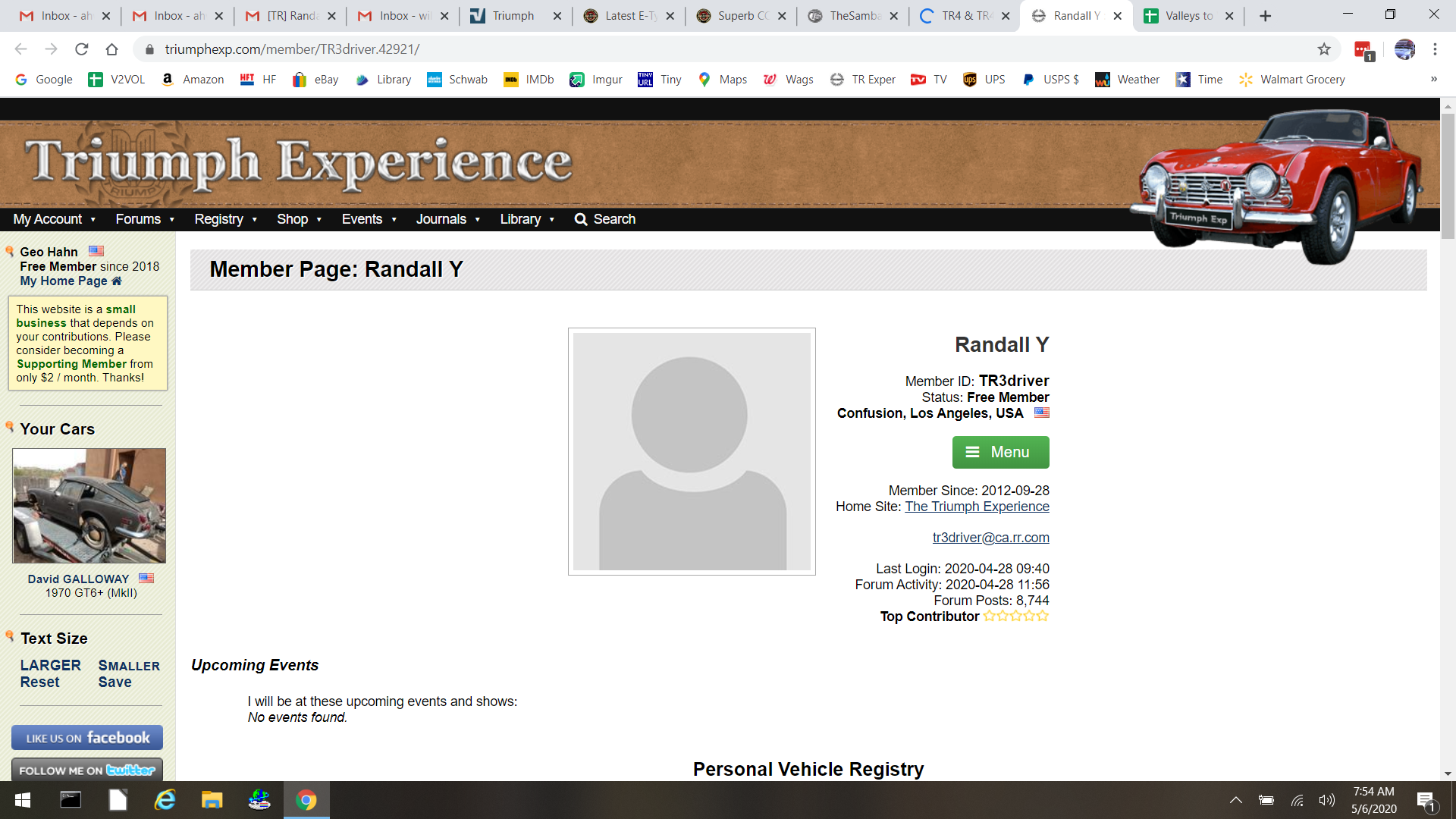The height and width of the screenshot is (819, 1456).
Task: Click the taskbar clock showing 7:54 AM
Action: [1373, 800]
